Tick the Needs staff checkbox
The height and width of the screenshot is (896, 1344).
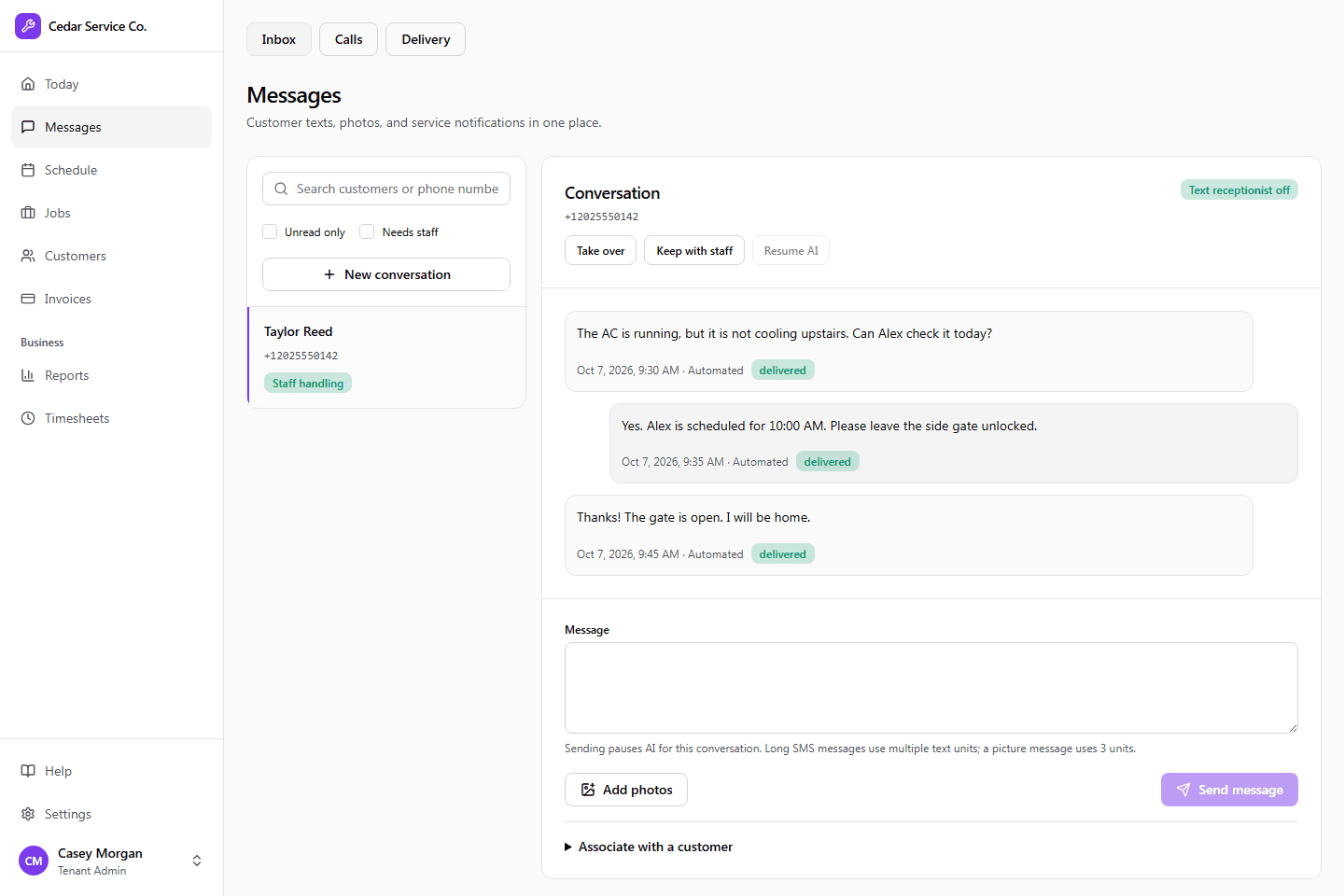367,231
